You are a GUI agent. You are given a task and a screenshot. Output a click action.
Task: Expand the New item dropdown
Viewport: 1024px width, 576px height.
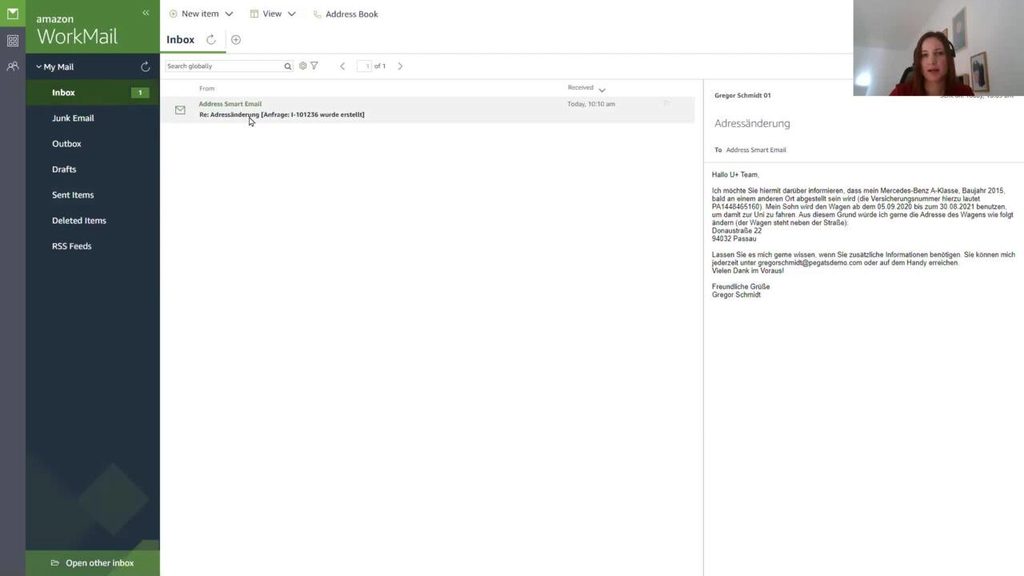[229, 14]
